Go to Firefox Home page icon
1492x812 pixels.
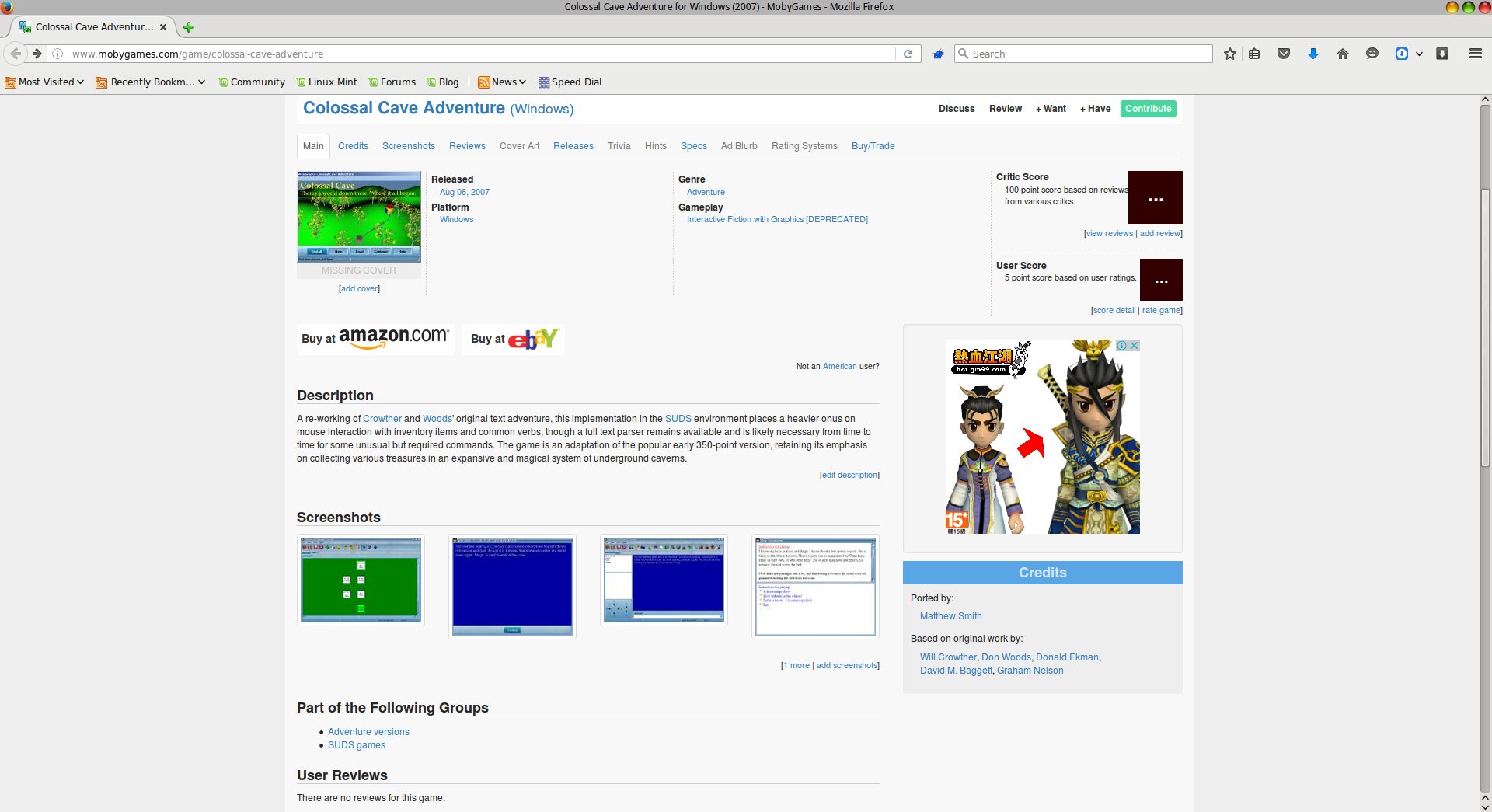point(1342,54)
